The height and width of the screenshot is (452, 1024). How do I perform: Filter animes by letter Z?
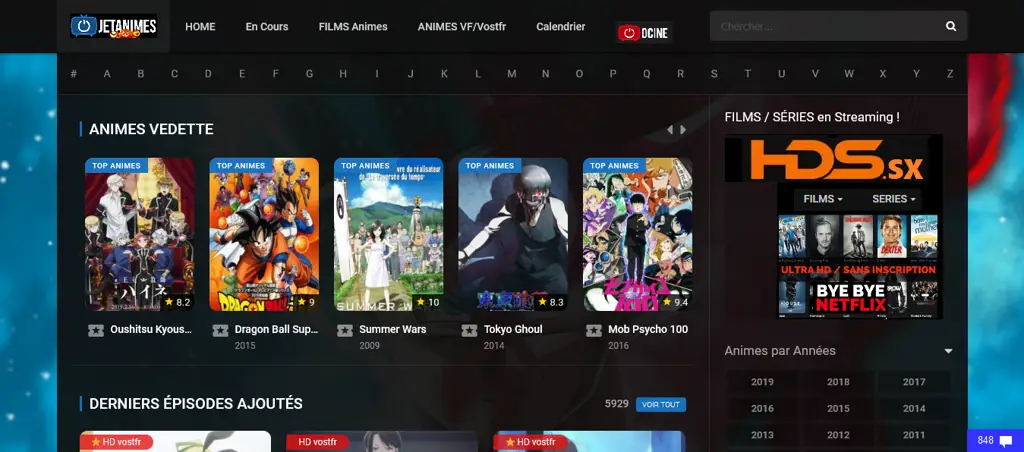(x=950, y=74)
